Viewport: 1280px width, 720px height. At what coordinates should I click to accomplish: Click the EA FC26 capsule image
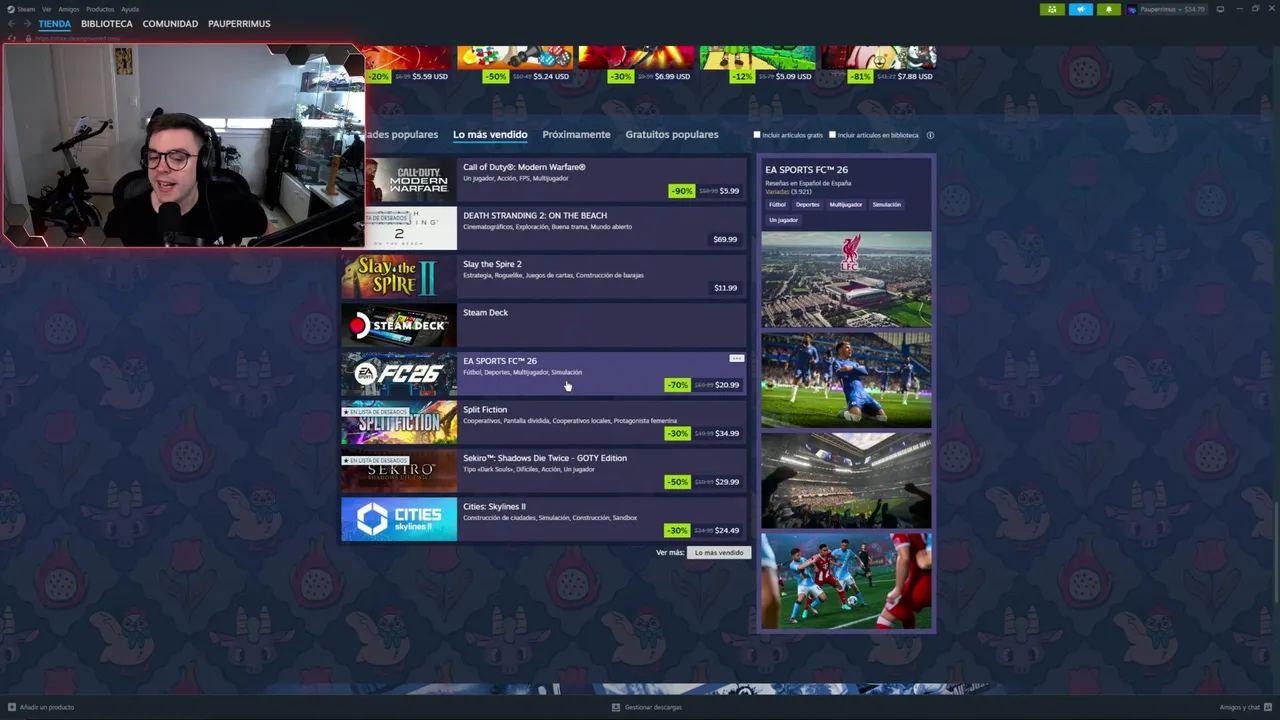tap(399, 374)
